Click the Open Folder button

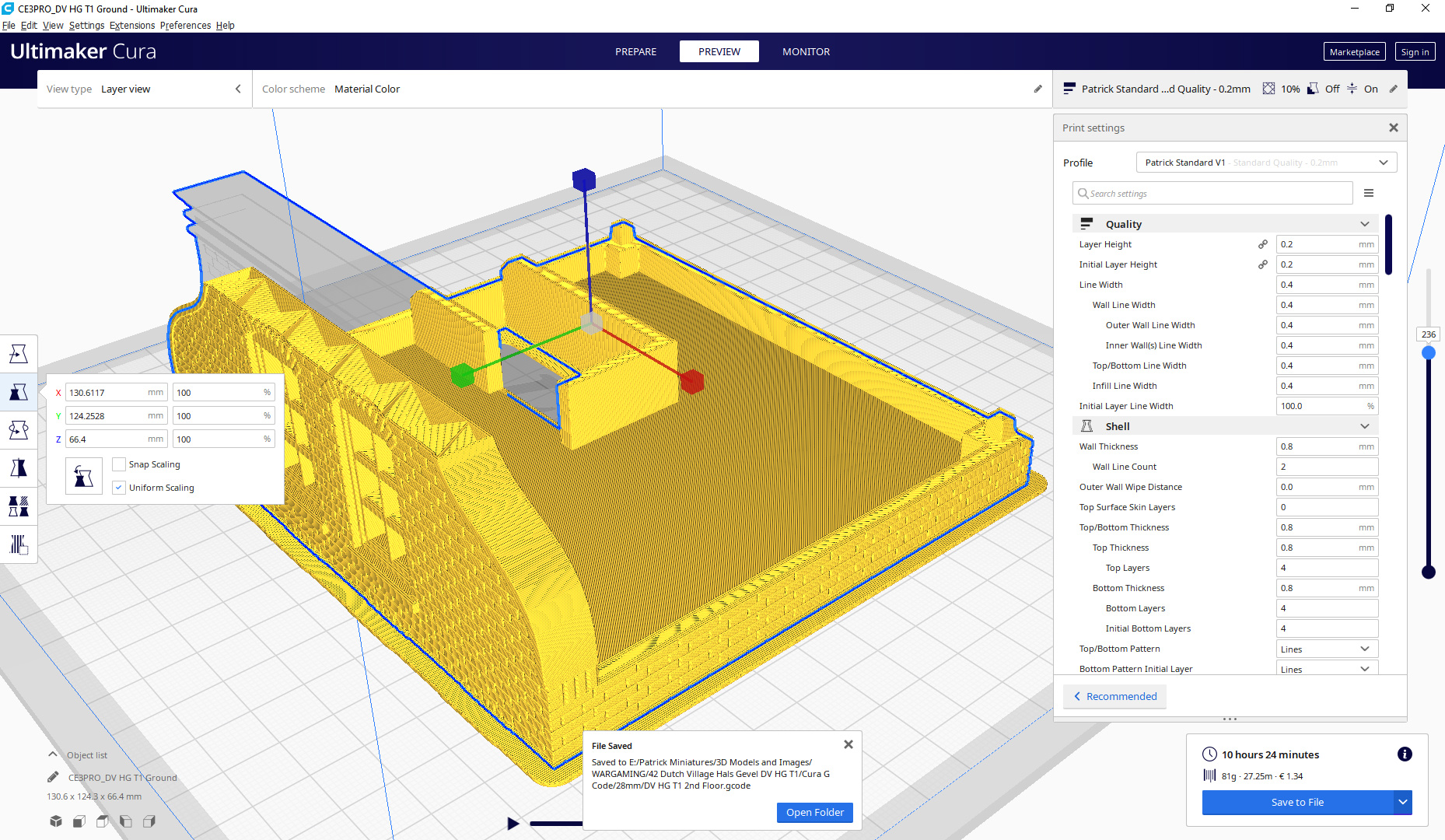814,812
